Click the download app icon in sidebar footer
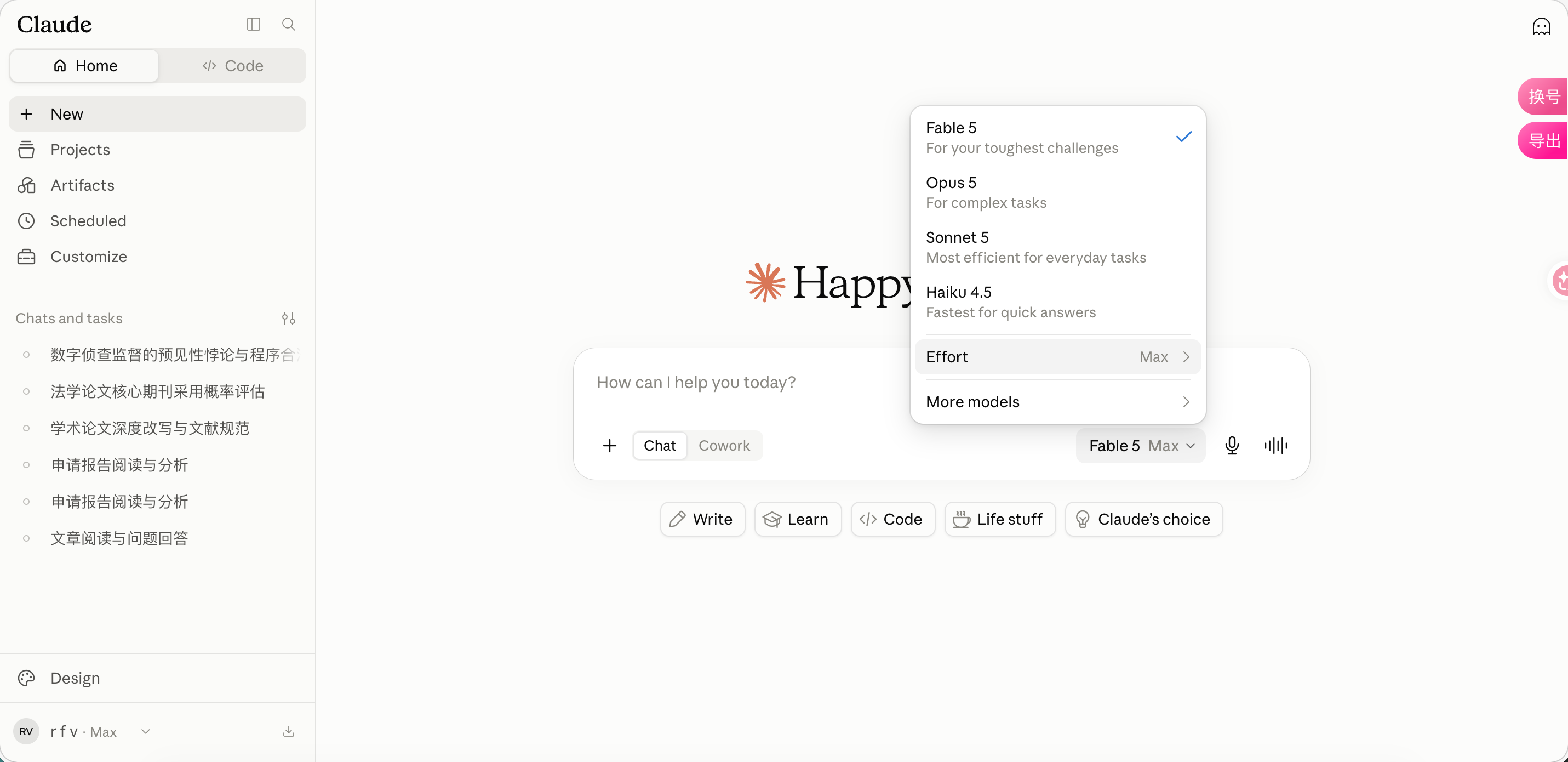Viewport: 1568px width, 762px height. tap(289, 731)
